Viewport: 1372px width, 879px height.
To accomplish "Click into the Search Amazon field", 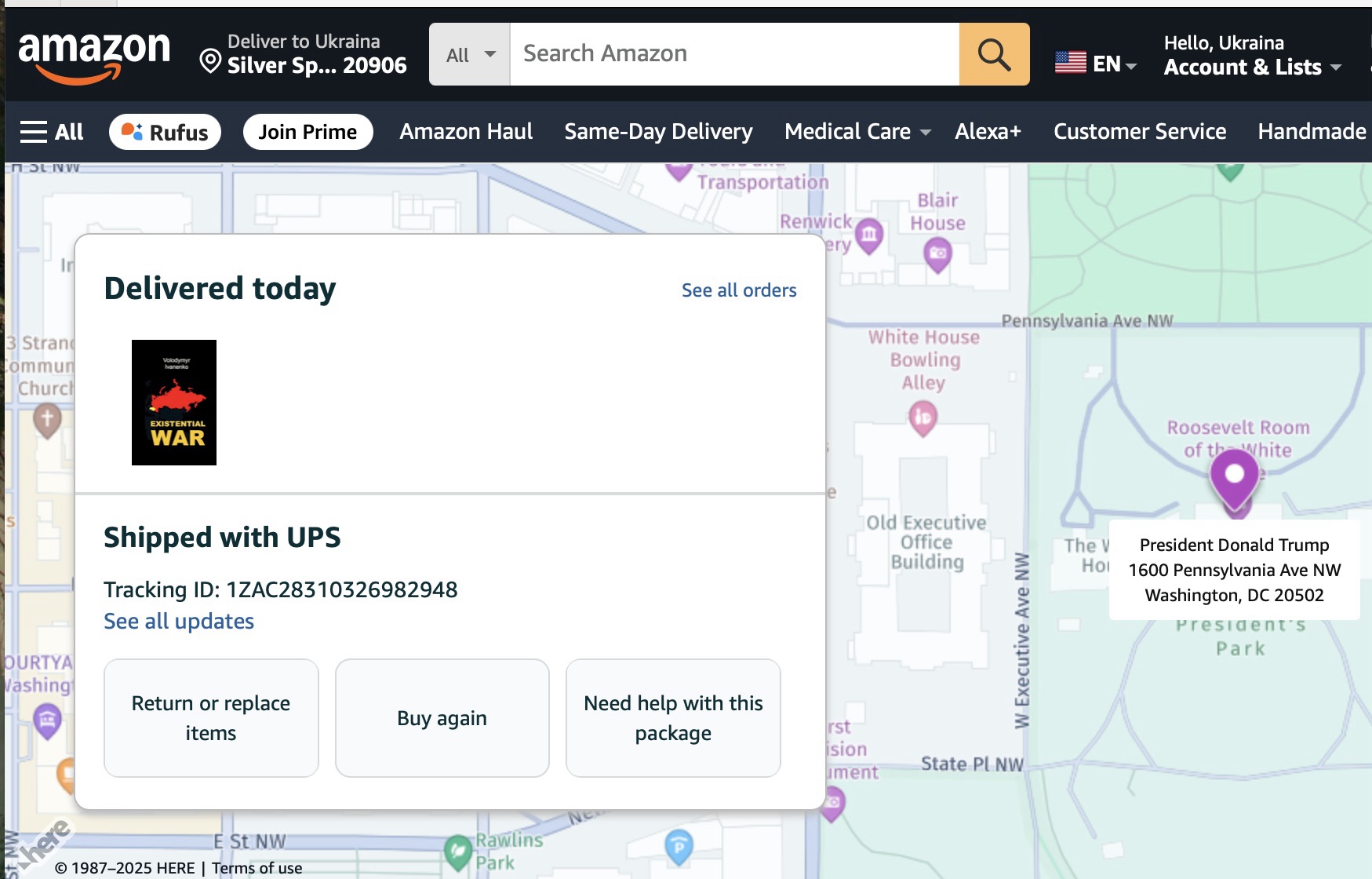I will point(733,54).
